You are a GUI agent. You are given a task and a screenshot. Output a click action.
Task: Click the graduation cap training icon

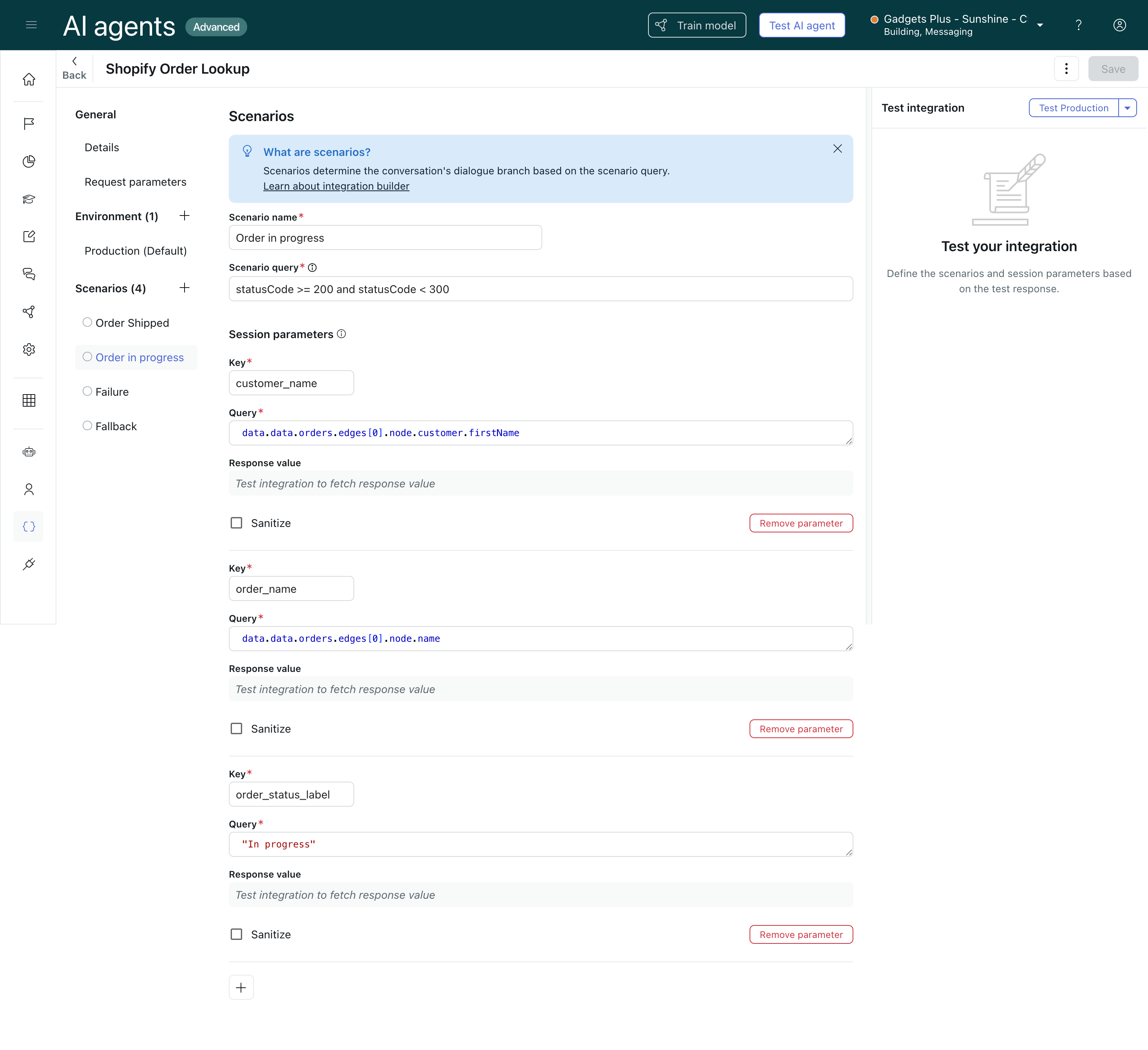point(29,199)
